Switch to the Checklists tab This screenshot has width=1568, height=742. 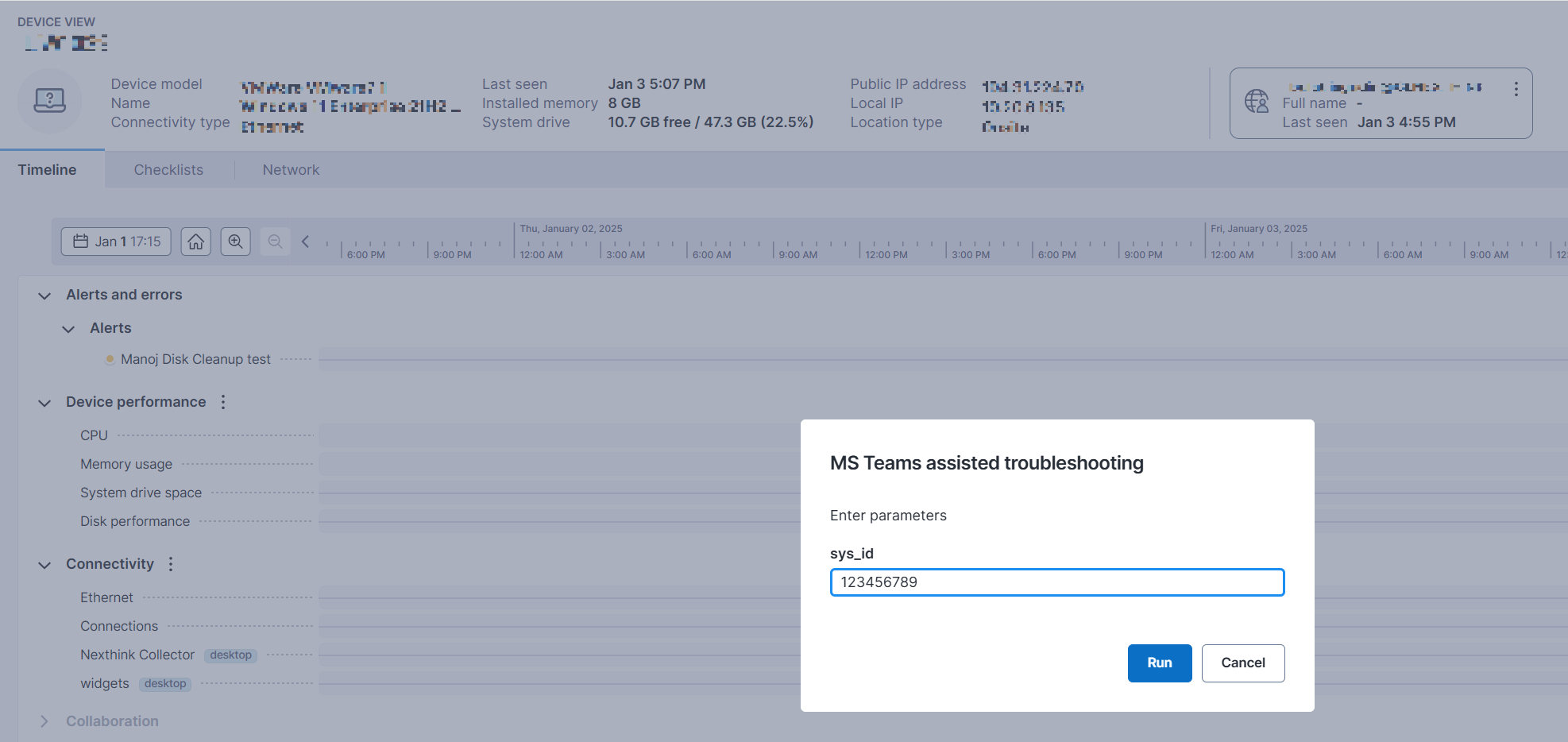pyautogui.click(x=168, y=170)
